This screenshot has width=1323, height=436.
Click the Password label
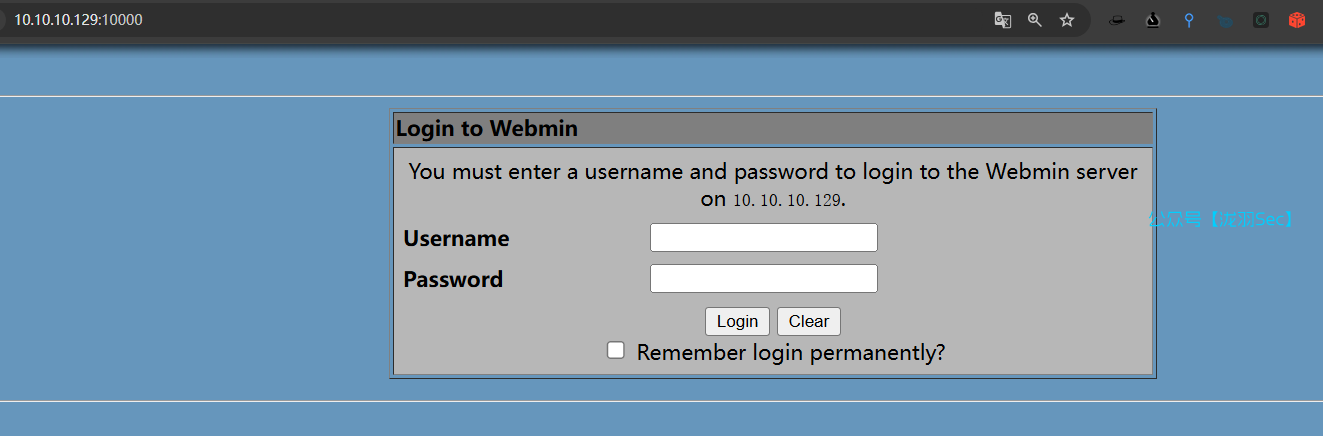tap(453, 280)
